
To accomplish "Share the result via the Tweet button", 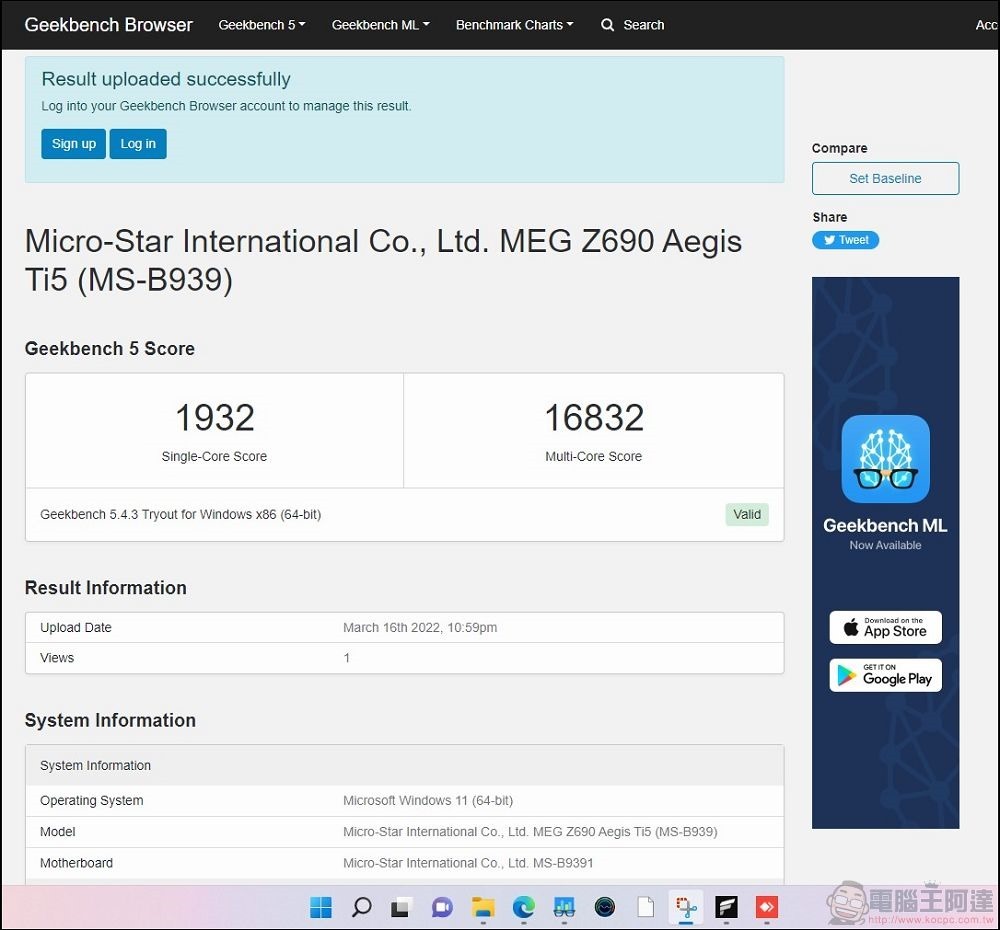I will click(845, 240).
